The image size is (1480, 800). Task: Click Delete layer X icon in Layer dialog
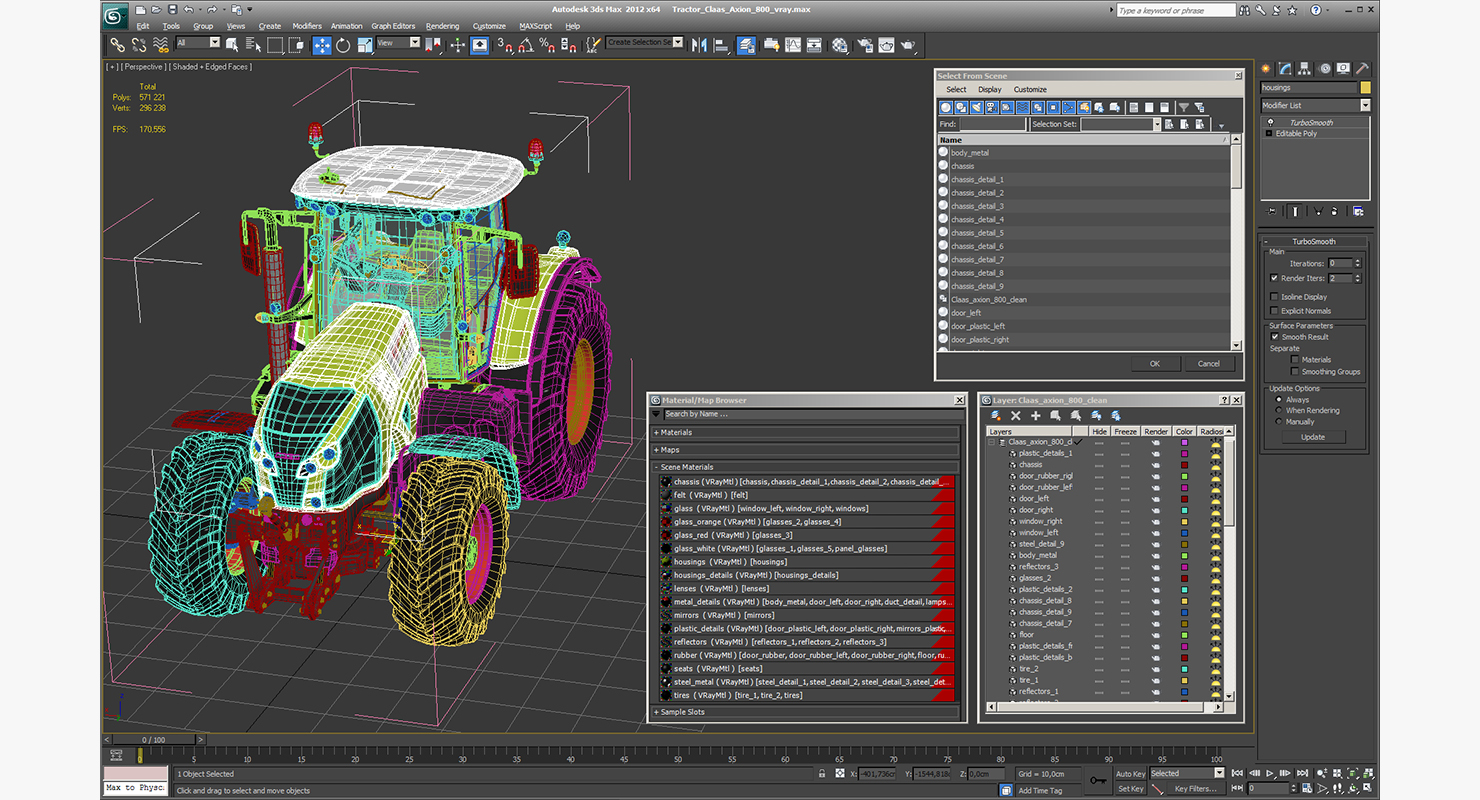pyautogui.click(x=1016, y=415)
